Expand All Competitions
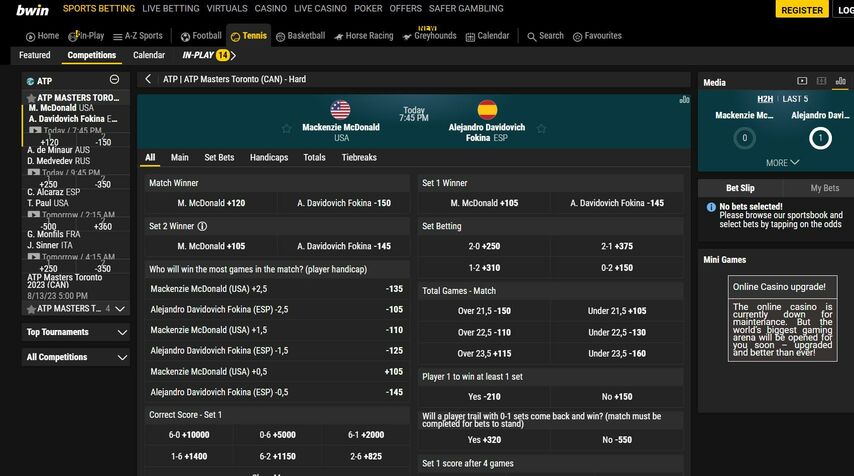The height and width of the screenshot is (476, 854). pos(123,357)
